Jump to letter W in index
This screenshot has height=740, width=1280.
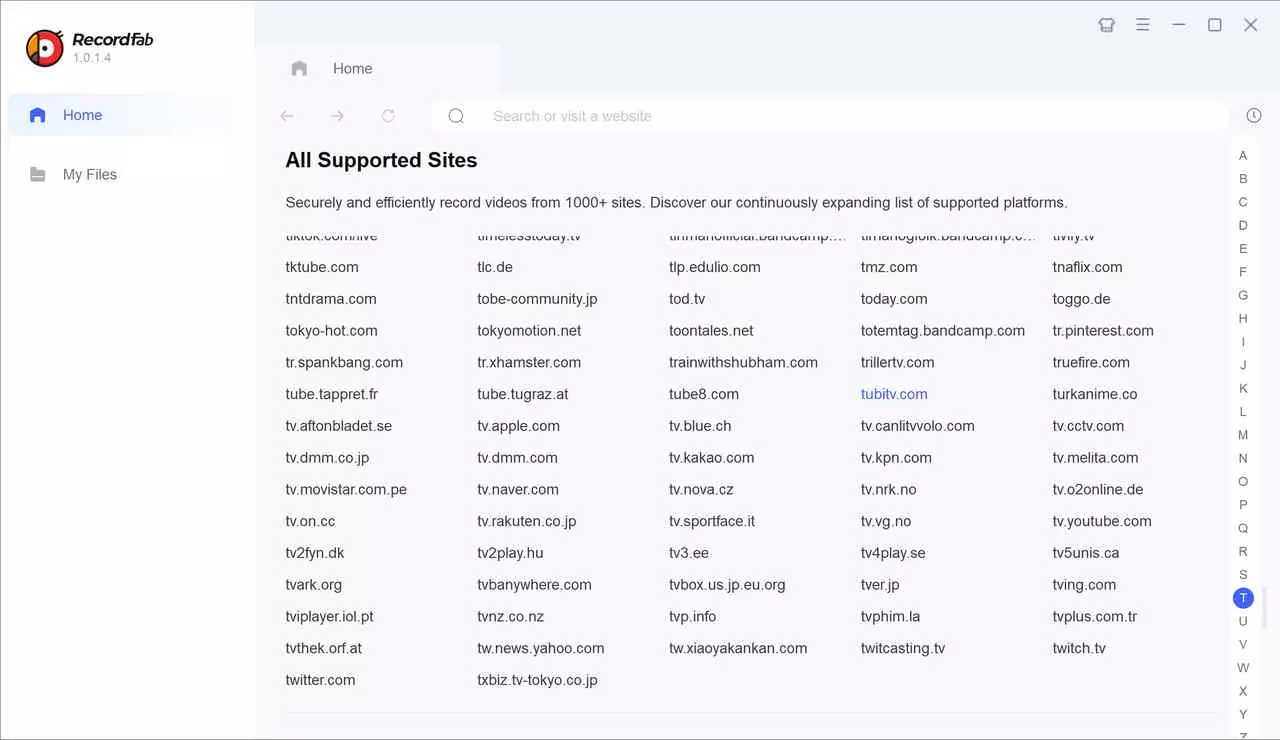(x=1243, y=668)
